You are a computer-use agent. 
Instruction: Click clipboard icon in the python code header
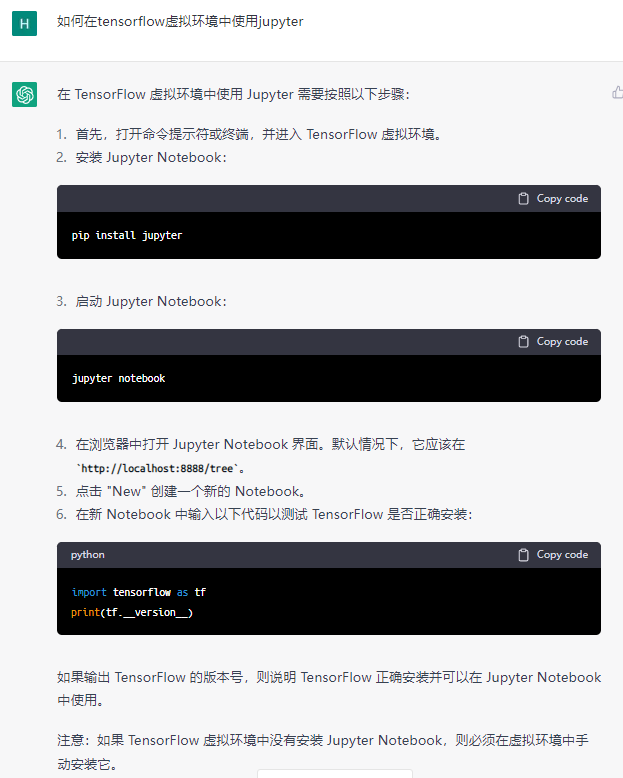(x=523, y=555)
